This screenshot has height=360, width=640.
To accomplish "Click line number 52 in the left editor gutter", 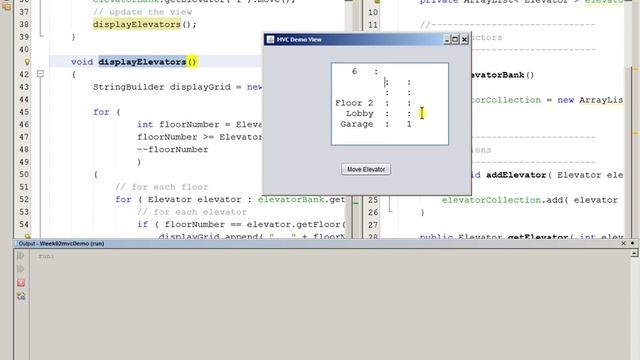I will coord(24,200).
